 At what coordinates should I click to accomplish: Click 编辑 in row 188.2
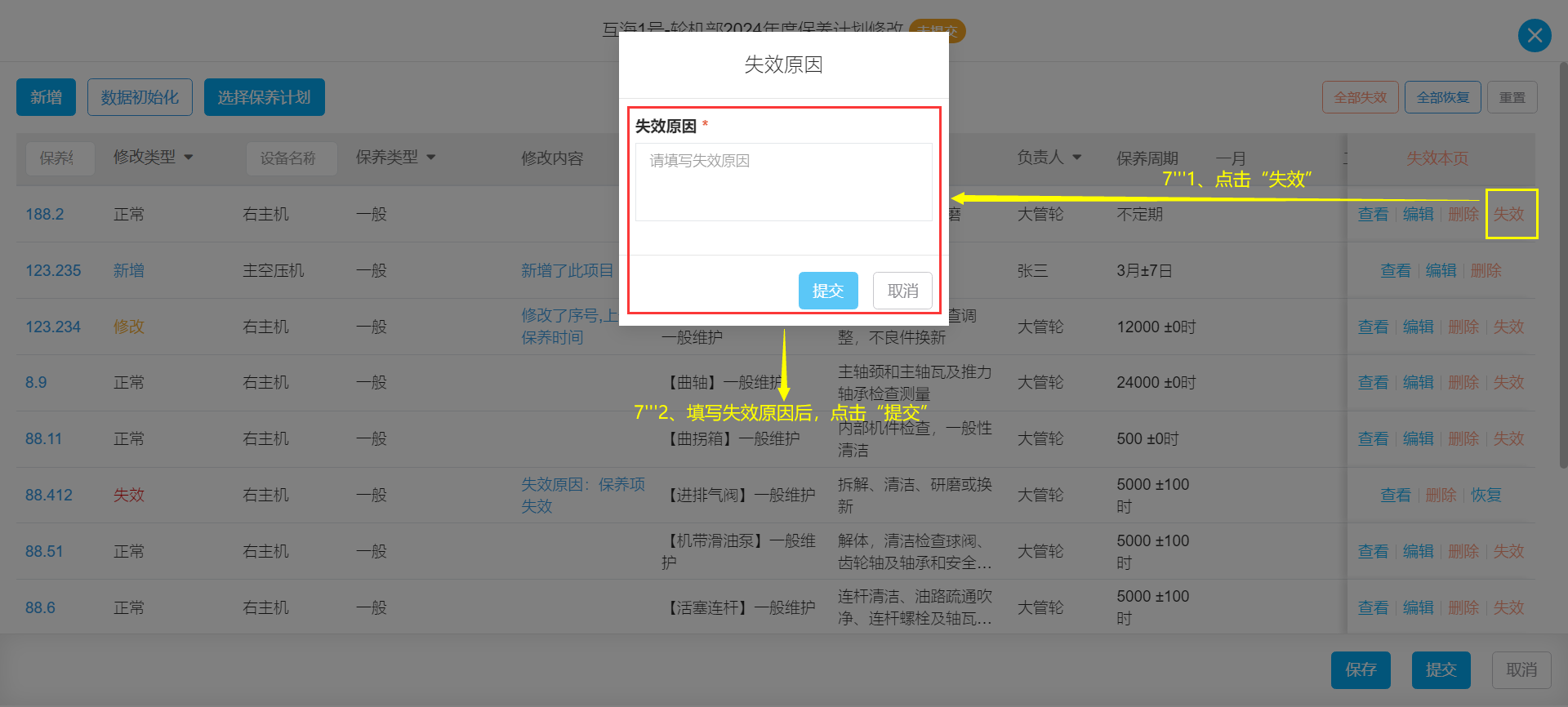[1419, 214]
